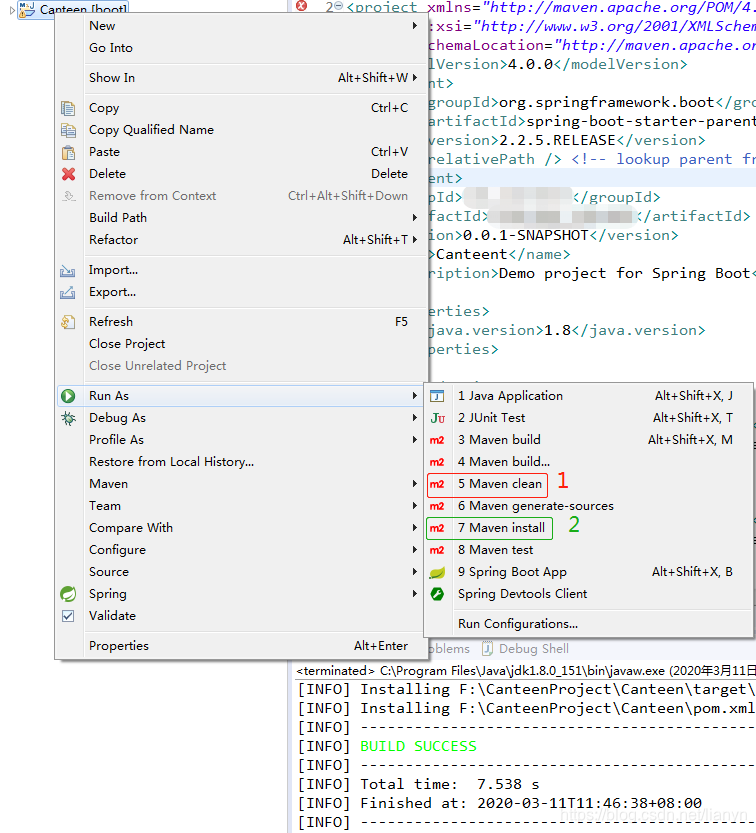The width and height of the screenshot is (756, 833).
Task: Click spring-boot-starter-parent artifactId text
Action: (641, 121)
